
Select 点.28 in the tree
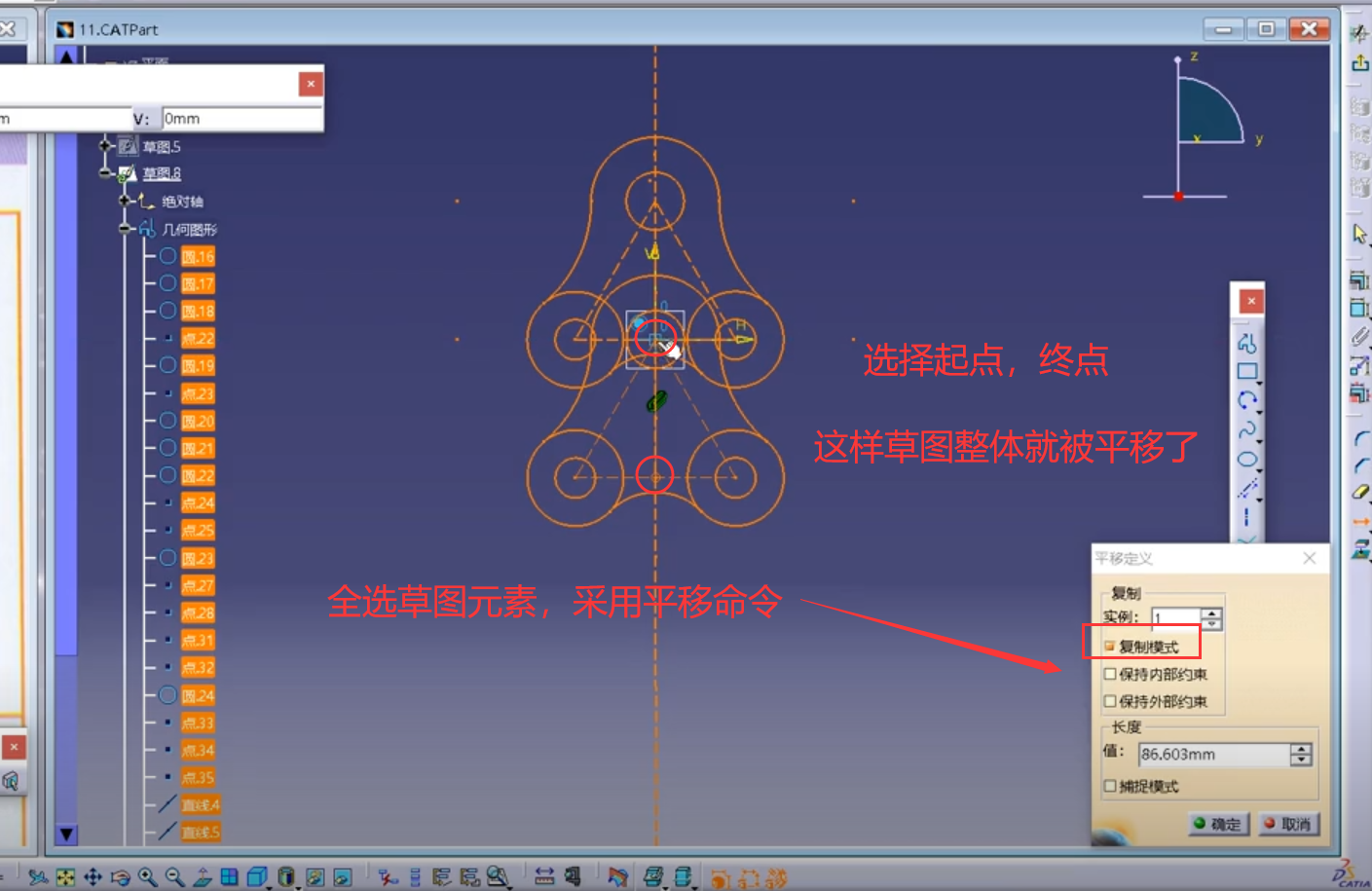click(x=198, y=613)
